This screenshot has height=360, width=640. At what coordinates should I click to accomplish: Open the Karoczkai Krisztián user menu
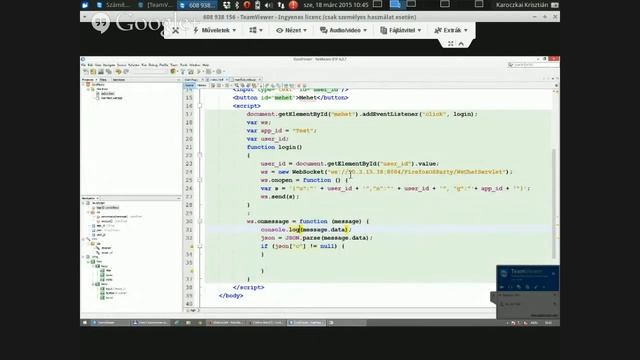[527, 5]
